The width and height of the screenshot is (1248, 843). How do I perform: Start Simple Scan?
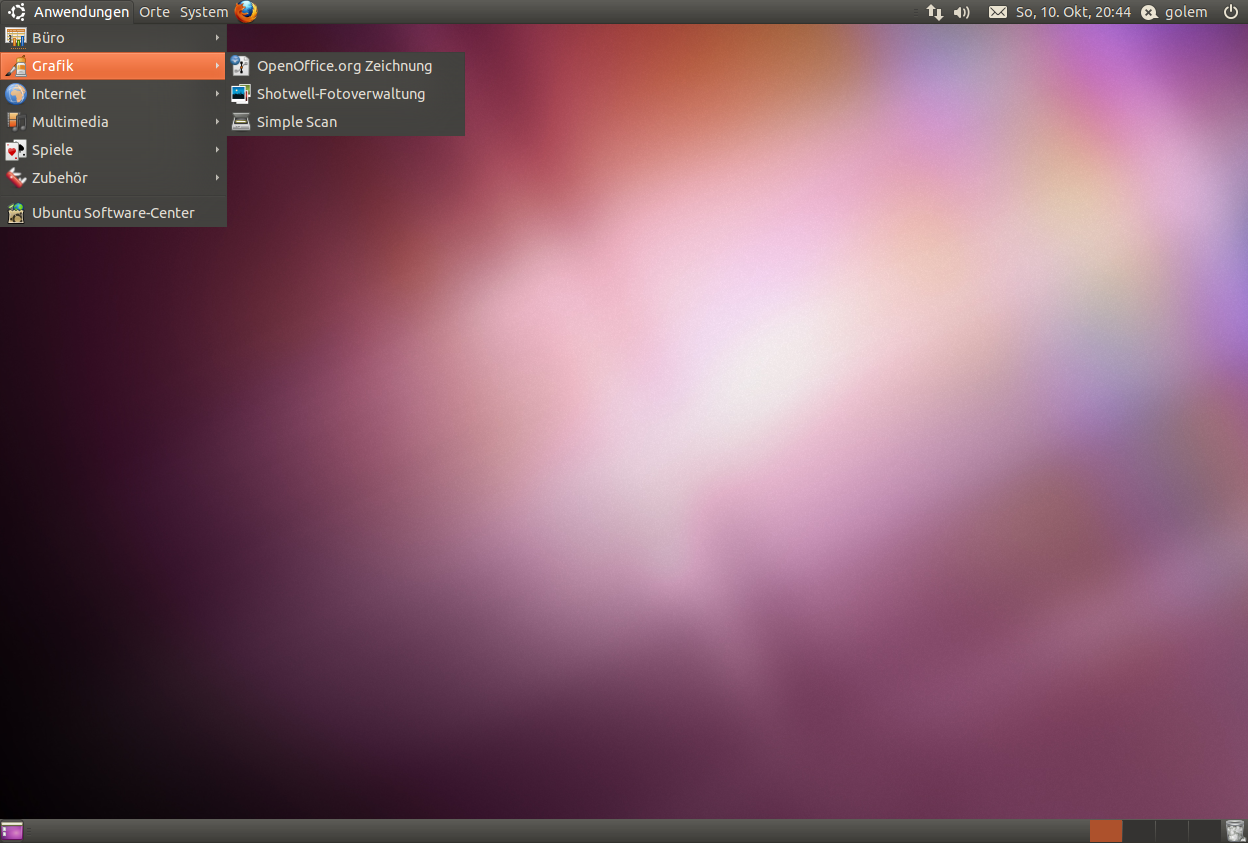click(346, 122)
